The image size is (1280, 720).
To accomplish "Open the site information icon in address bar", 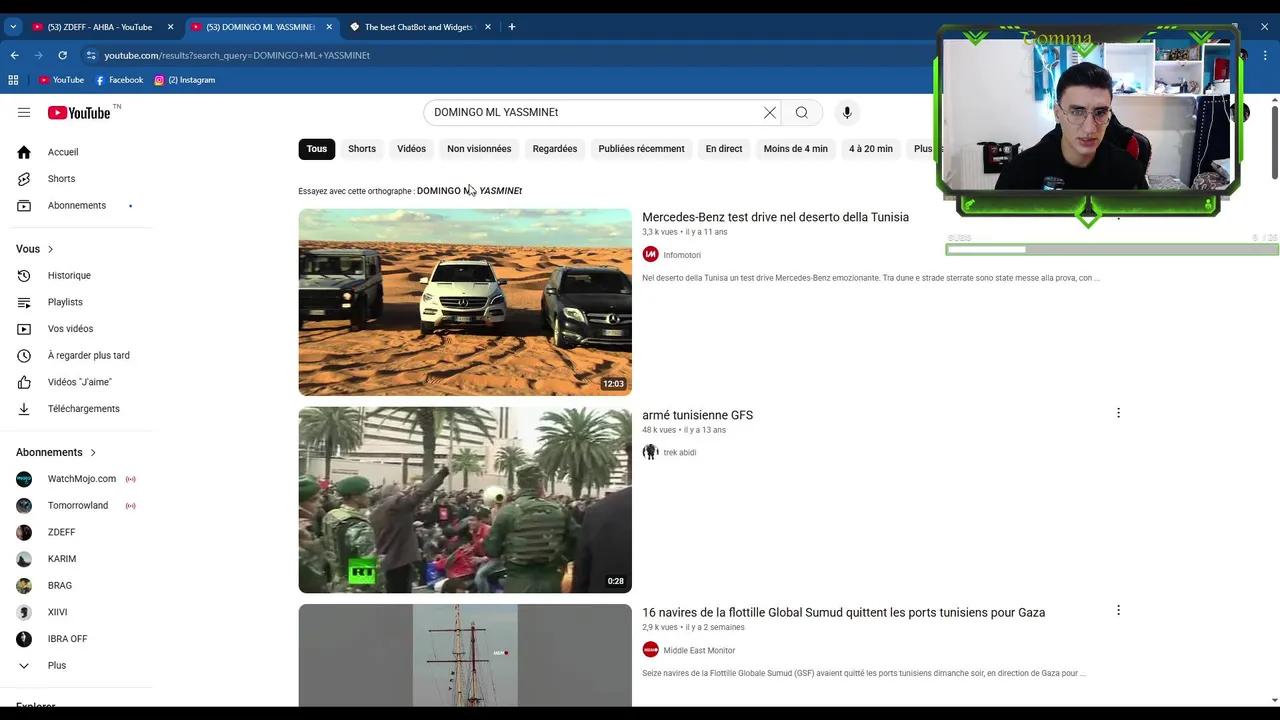I will pyautogui.click(x=90, y=55).
